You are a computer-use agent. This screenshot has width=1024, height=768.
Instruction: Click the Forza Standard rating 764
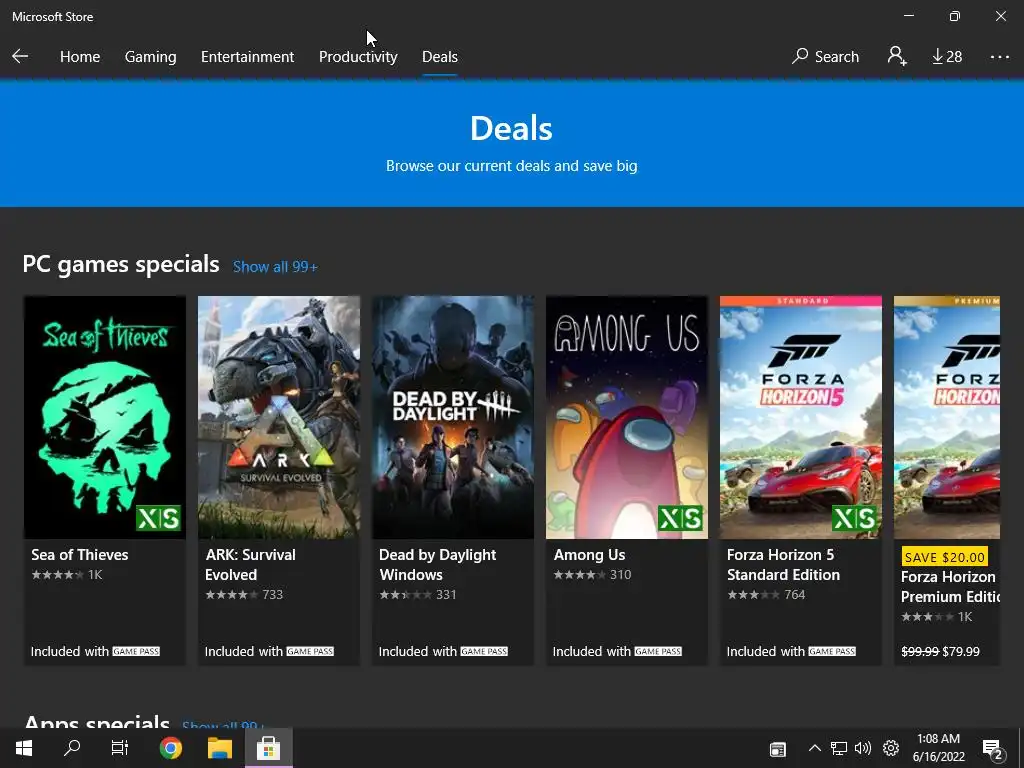coord(766,594)
